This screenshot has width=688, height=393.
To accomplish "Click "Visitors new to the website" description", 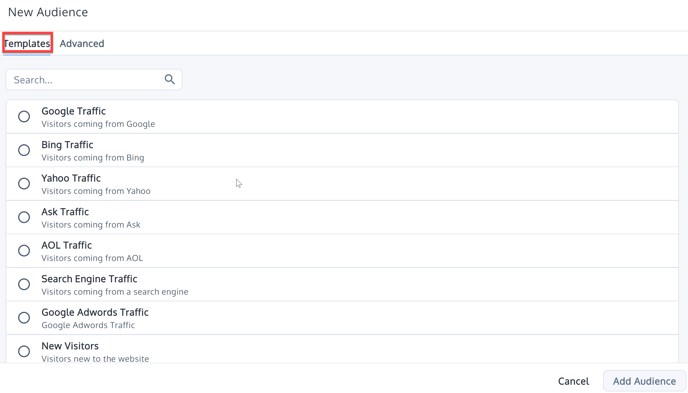I will tap(95, 359).
